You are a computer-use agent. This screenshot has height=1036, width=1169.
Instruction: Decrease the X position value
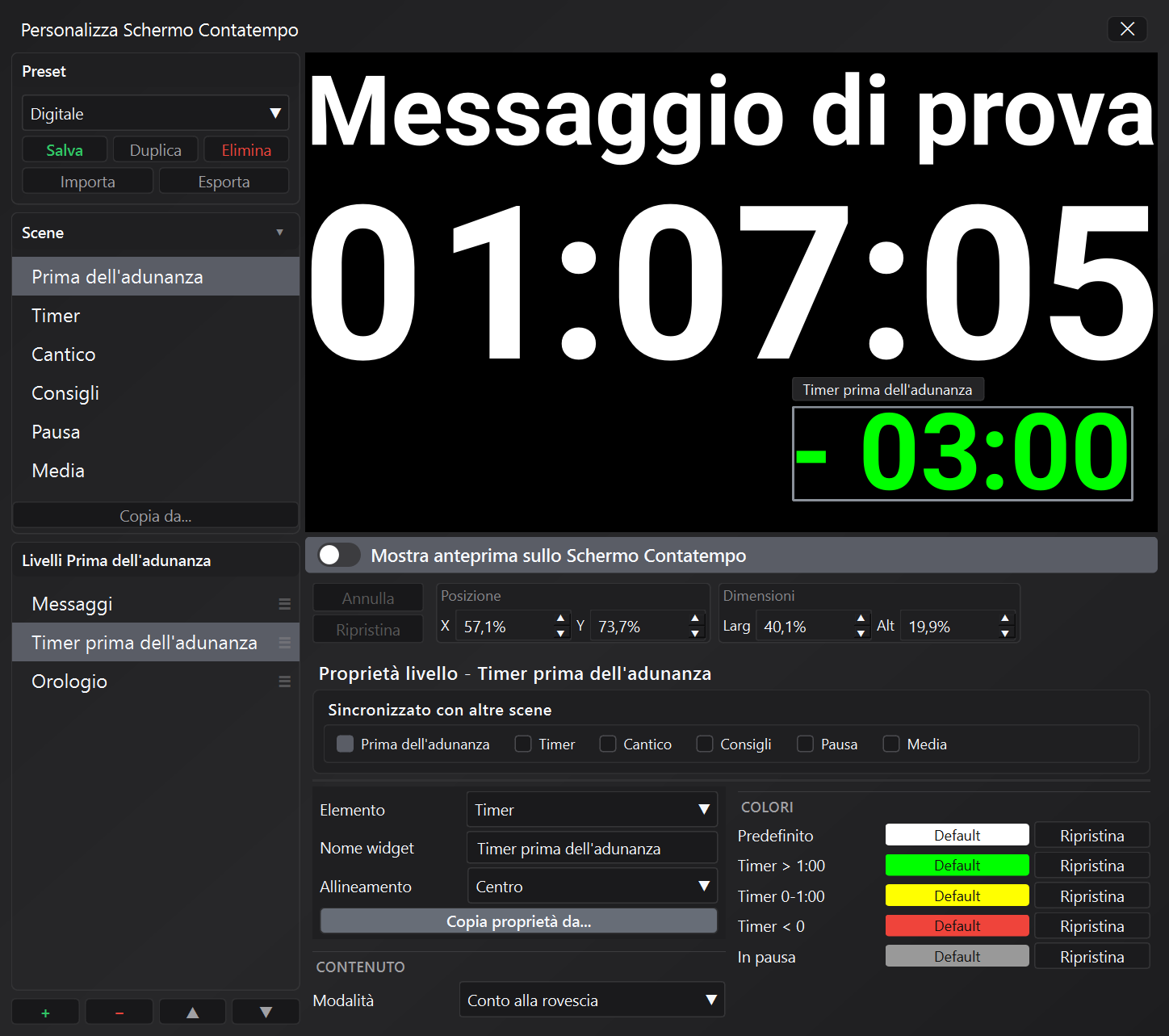560,633
